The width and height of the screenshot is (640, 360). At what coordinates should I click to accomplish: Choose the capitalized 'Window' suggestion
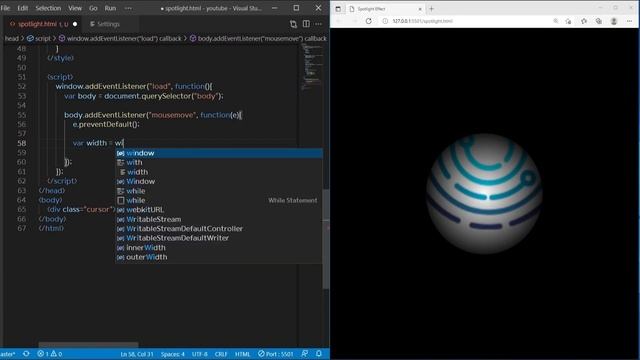219,181
